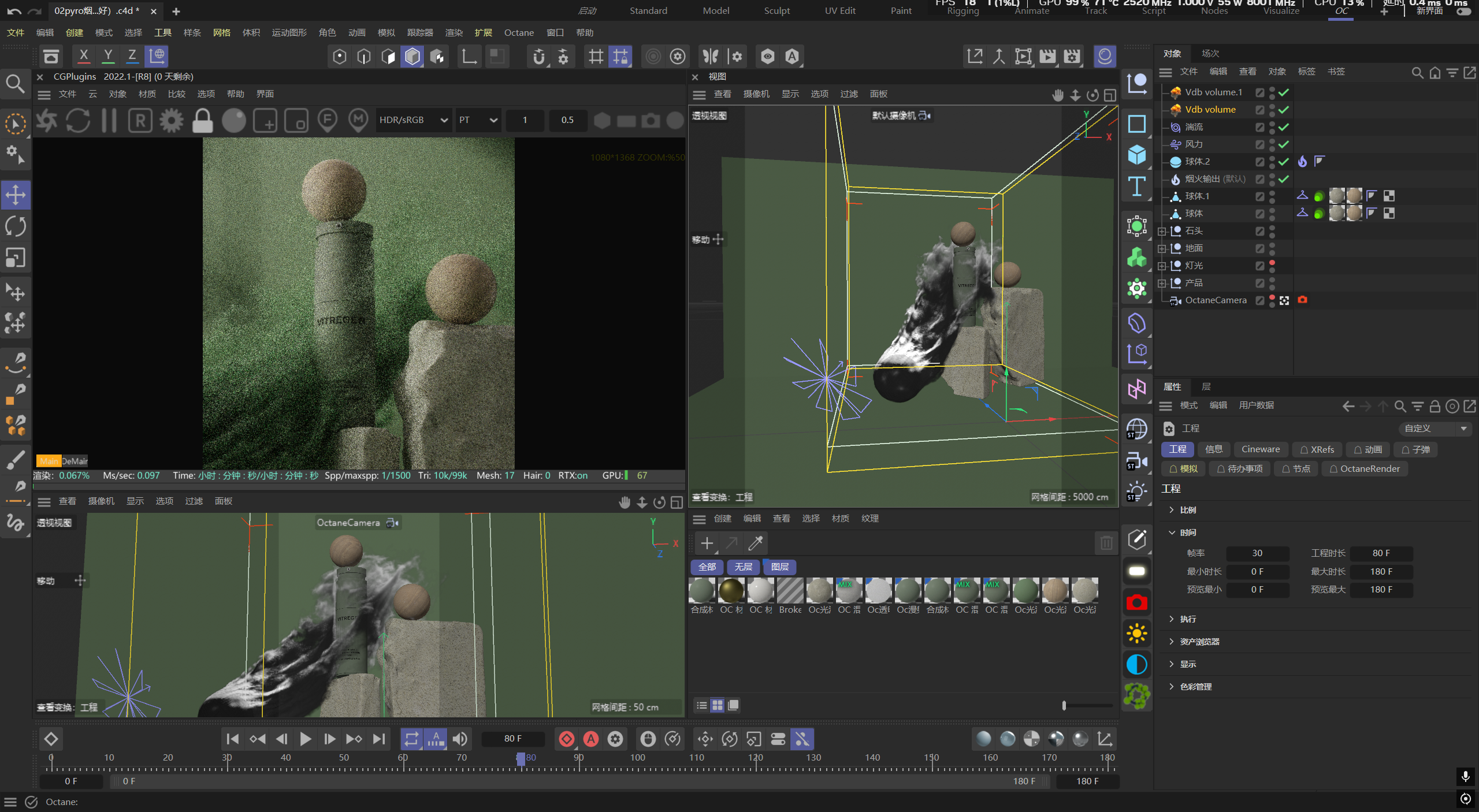Expand the 比例 section in attributes

(1172, 510)
